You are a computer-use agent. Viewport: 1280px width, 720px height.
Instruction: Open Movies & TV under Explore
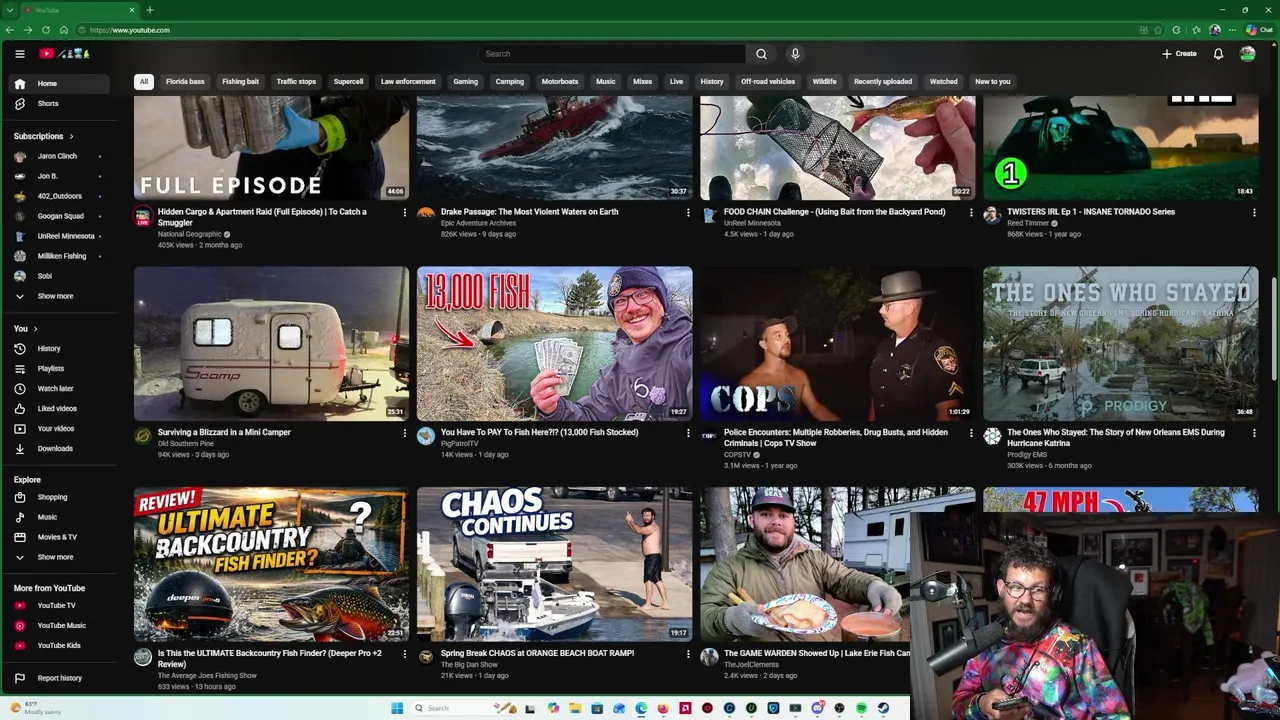pyautogui.click(x=60, y=537)
